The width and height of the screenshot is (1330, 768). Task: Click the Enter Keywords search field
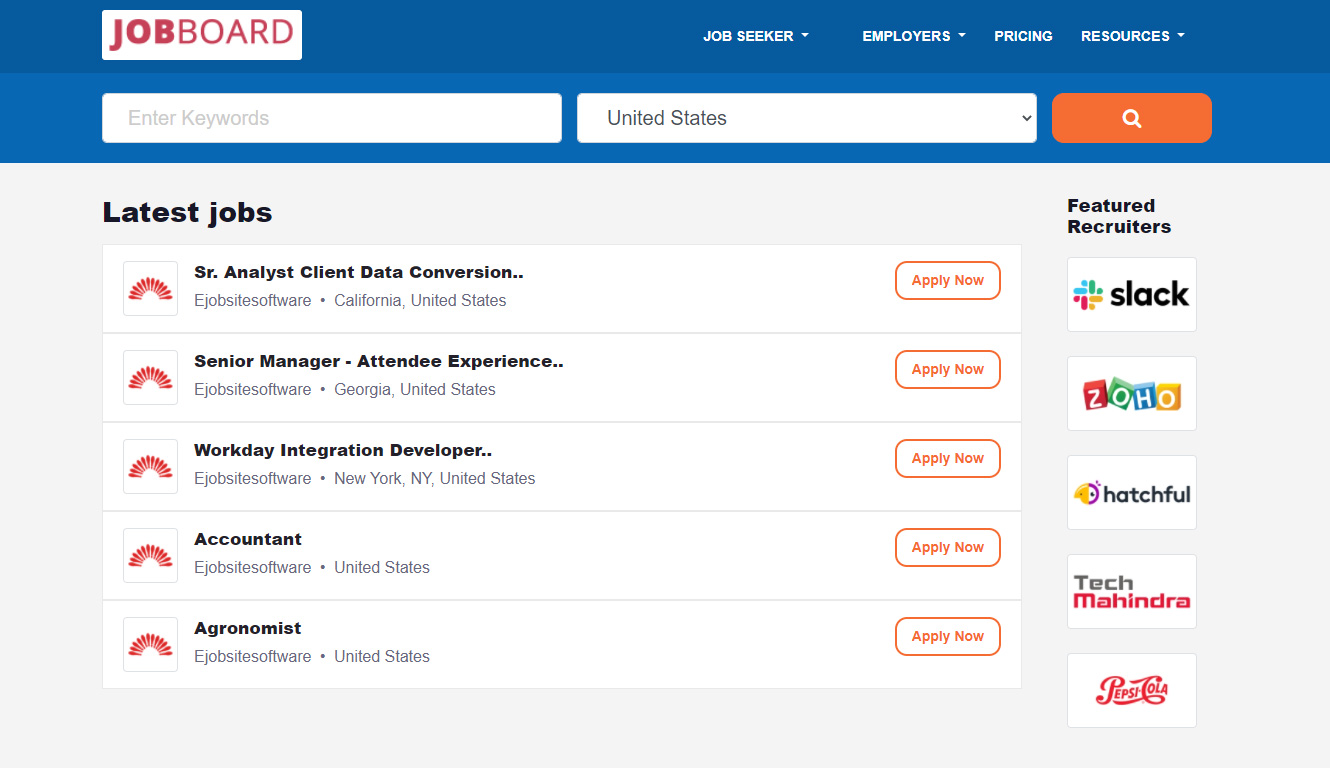pyautogui.click(x=331, y=117)
